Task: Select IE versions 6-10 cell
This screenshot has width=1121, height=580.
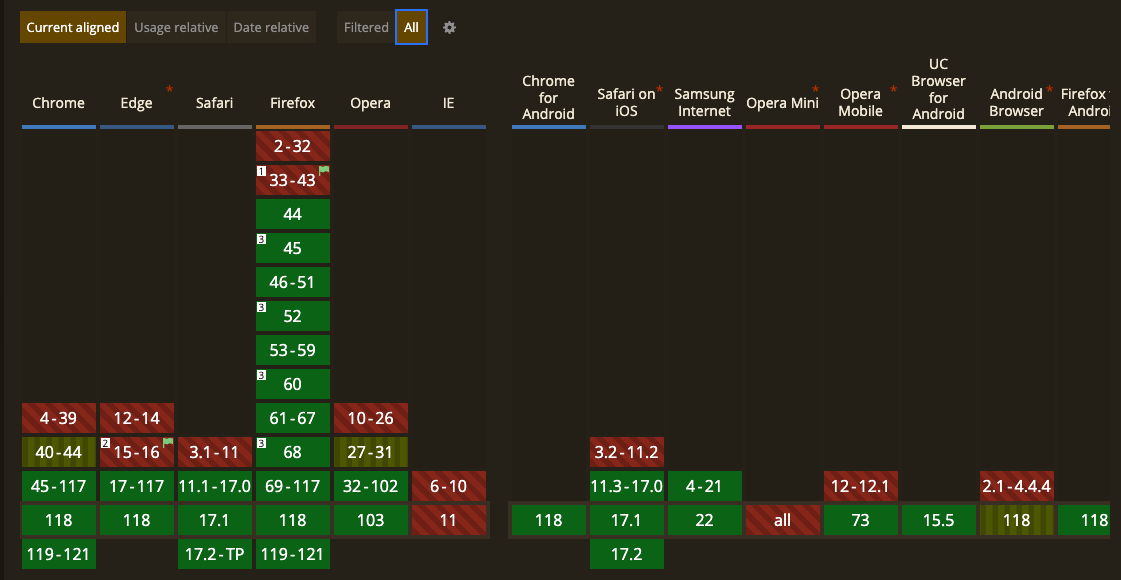Action: pos(448,486)
